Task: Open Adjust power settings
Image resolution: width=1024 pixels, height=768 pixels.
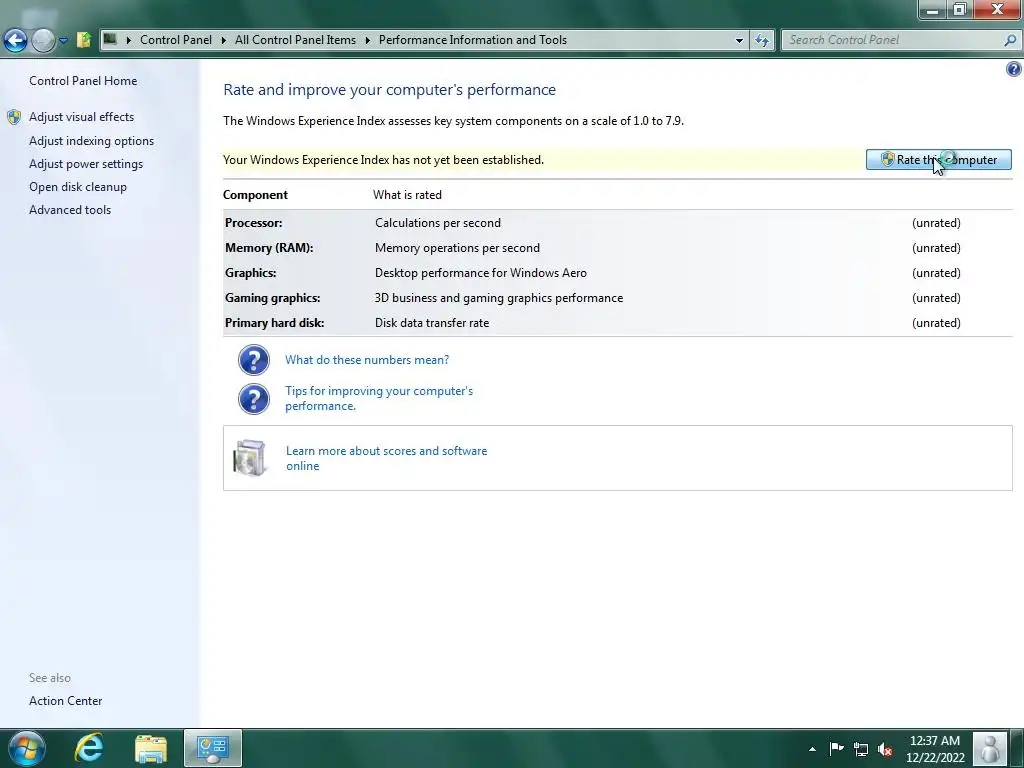Action: tap(86, 164)
